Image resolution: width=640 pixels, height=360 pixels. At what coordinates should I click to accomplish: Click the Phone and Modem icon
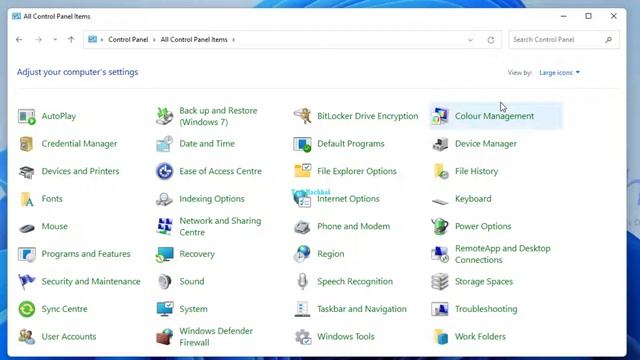tap(302, 227)
